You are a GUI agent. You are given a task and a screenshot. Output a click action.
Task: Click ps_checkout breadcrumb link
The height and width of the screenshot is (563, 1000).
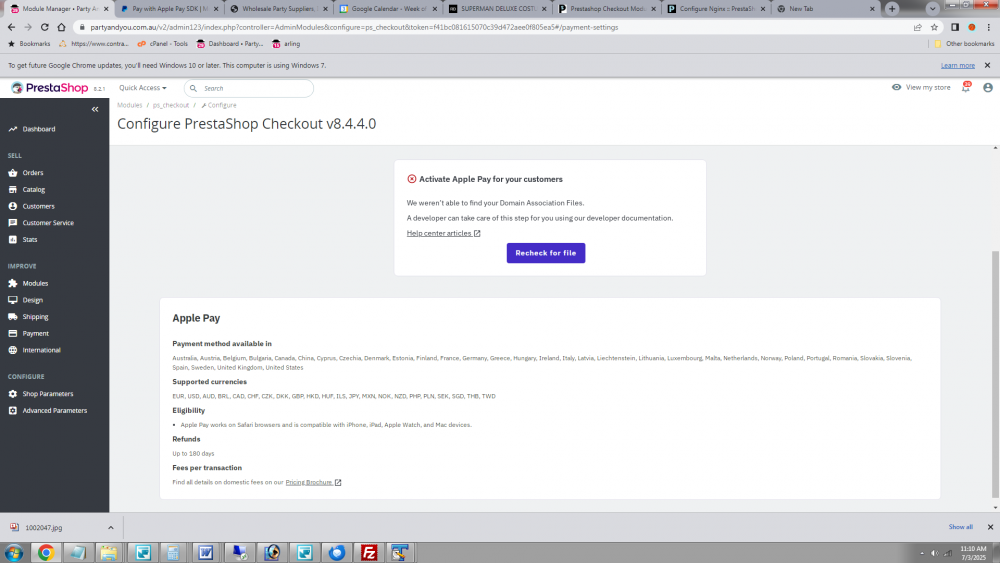click(x=171, y=105)
